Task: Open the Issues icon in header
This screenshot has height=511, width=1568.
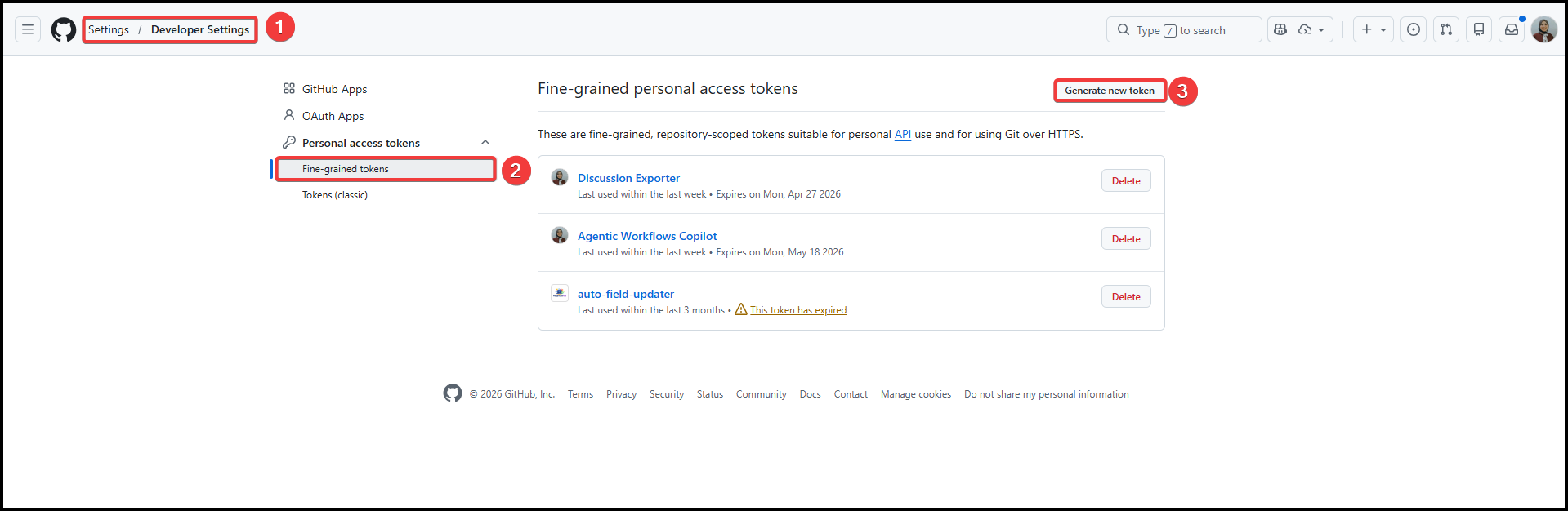Action: [x=1414, y=29]
